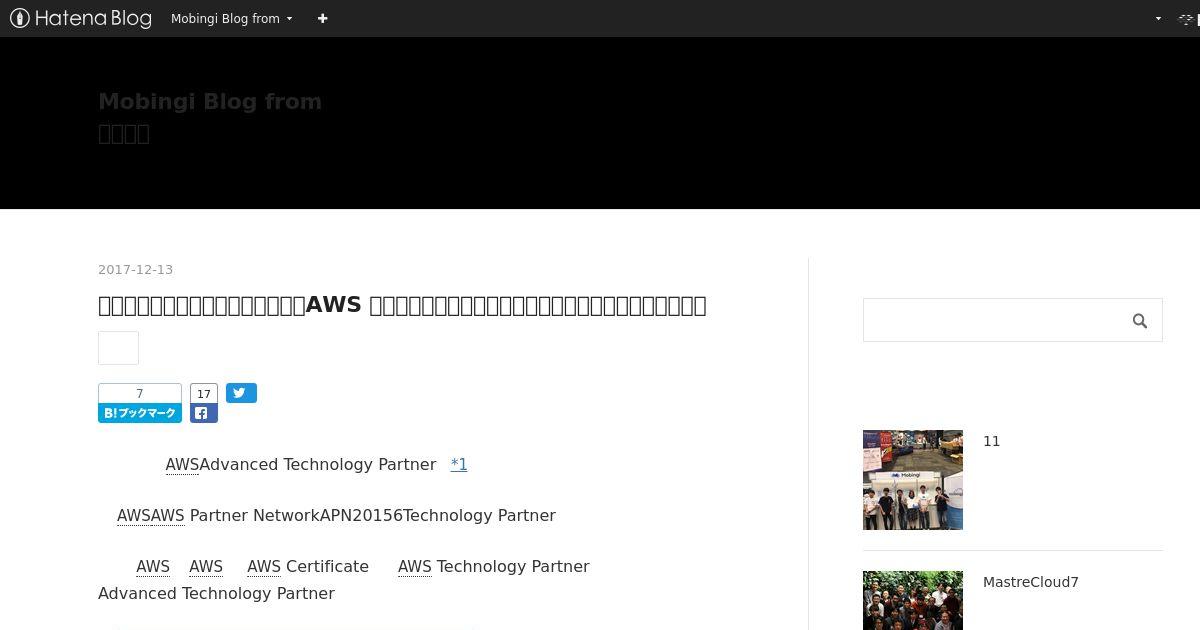Open the Hatena Blog home logo
This screenshot has width=1200, height=630.
click(x=80, y=18)
